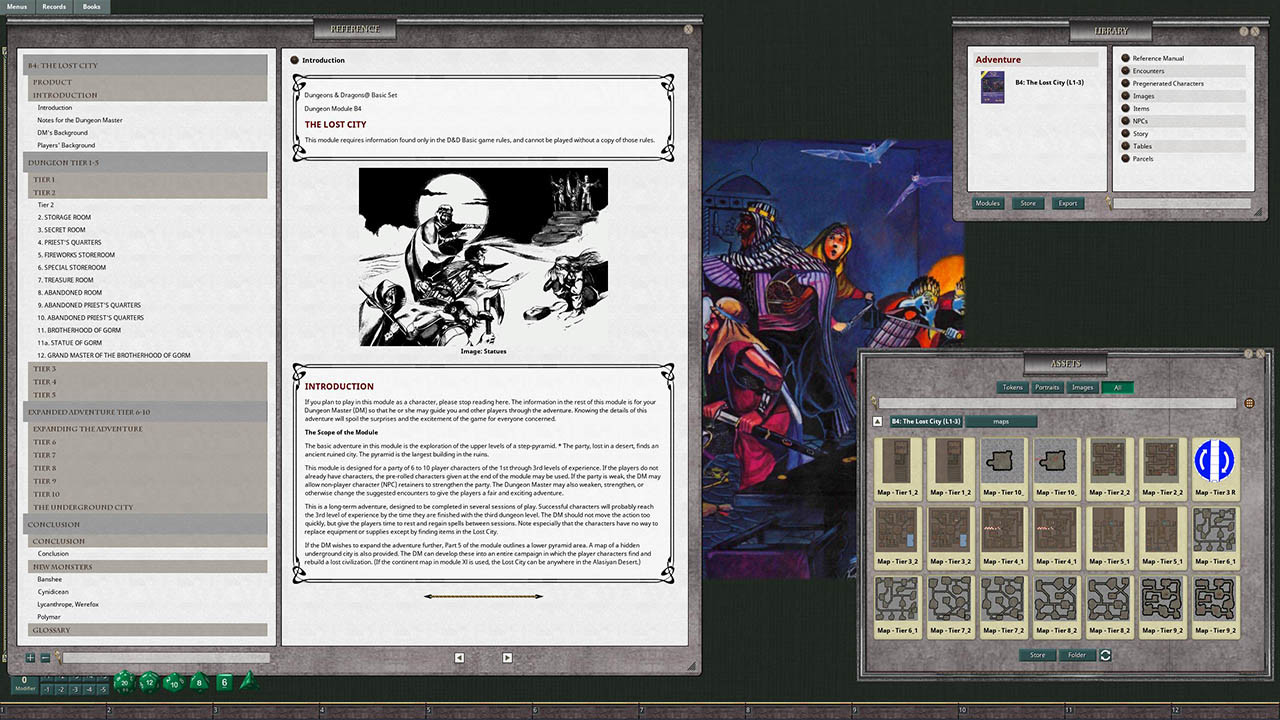Toggle the Tokens filter in Assets
Screen dimensions: 1280x720
point(1013,387)
